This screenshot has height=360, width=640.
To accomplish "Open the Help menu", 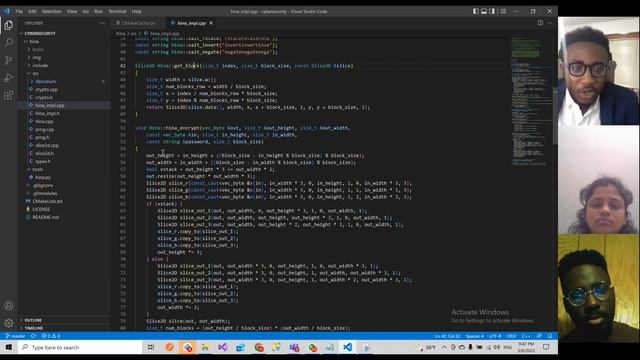I will (137, 11).
